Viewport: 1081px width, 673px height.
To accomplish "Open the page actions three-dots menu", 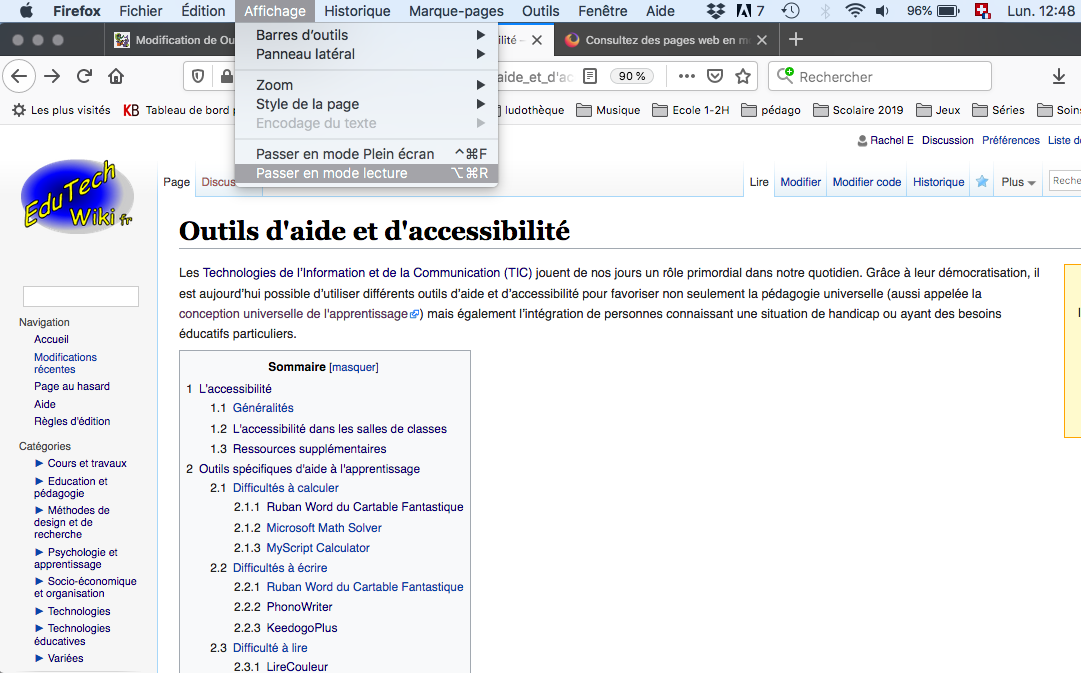I will click(x=687, y=77).
